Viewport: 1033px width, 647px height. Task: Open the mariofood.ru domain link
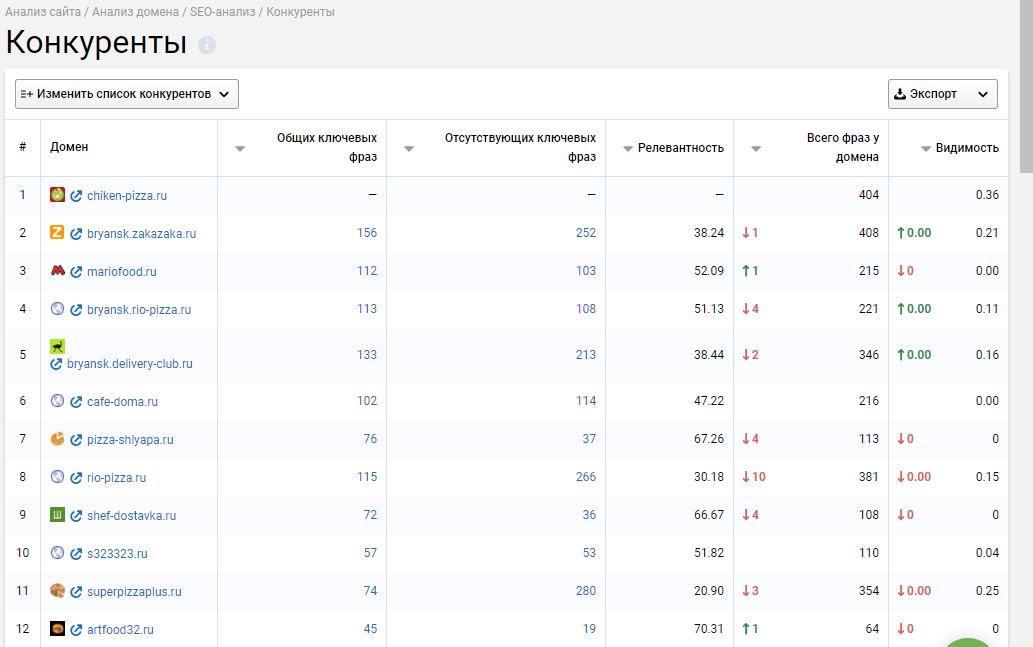pos(122,272)
